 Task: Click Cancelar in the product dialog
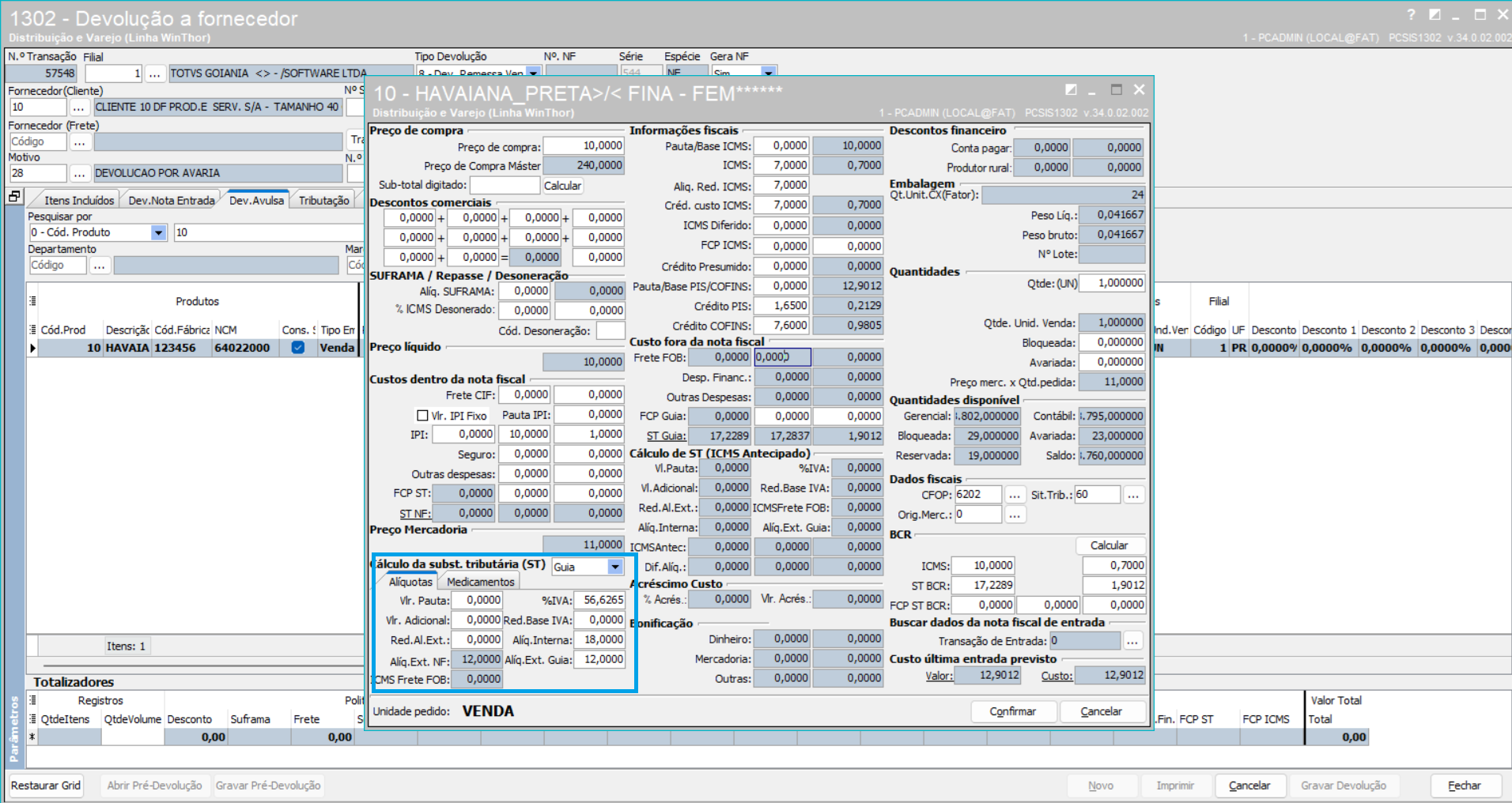pyautogui.click(x=1102, y=711)
